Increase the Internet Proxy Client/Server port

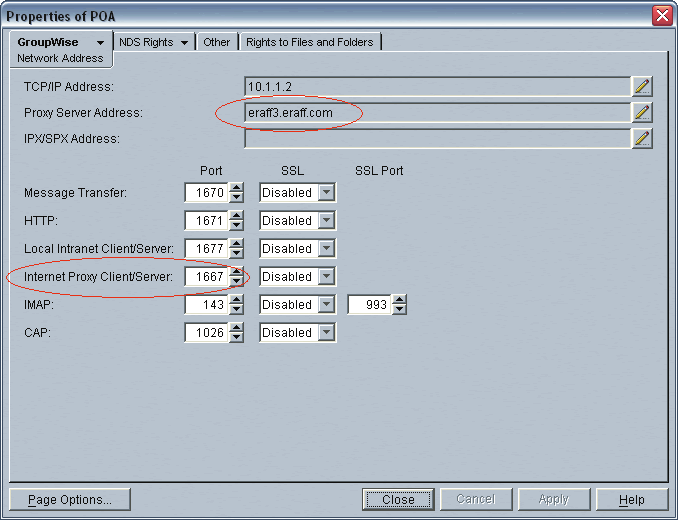[x=236, y=272]
